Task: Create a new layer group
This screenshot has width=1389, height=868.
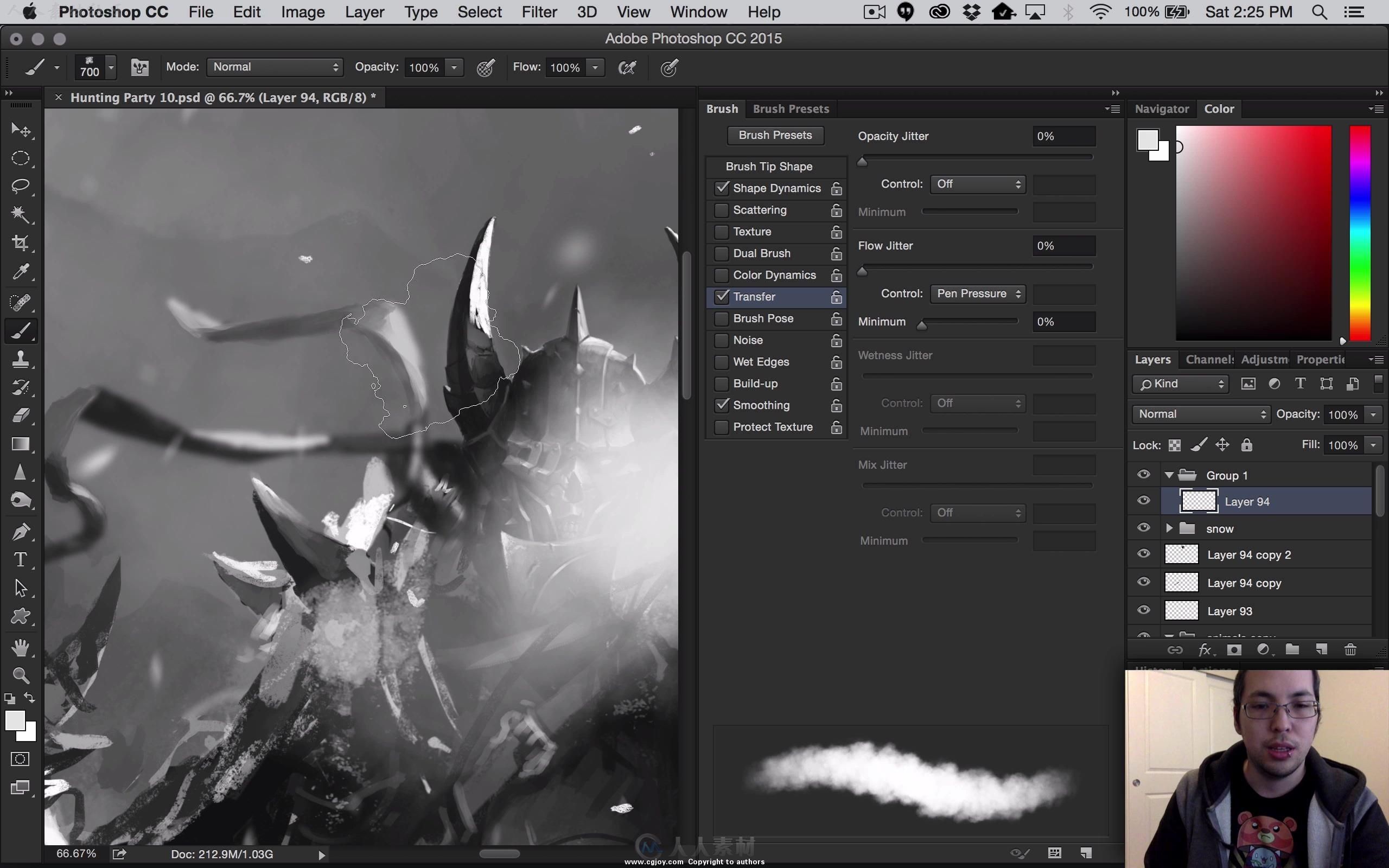Action: [1292, 649]
